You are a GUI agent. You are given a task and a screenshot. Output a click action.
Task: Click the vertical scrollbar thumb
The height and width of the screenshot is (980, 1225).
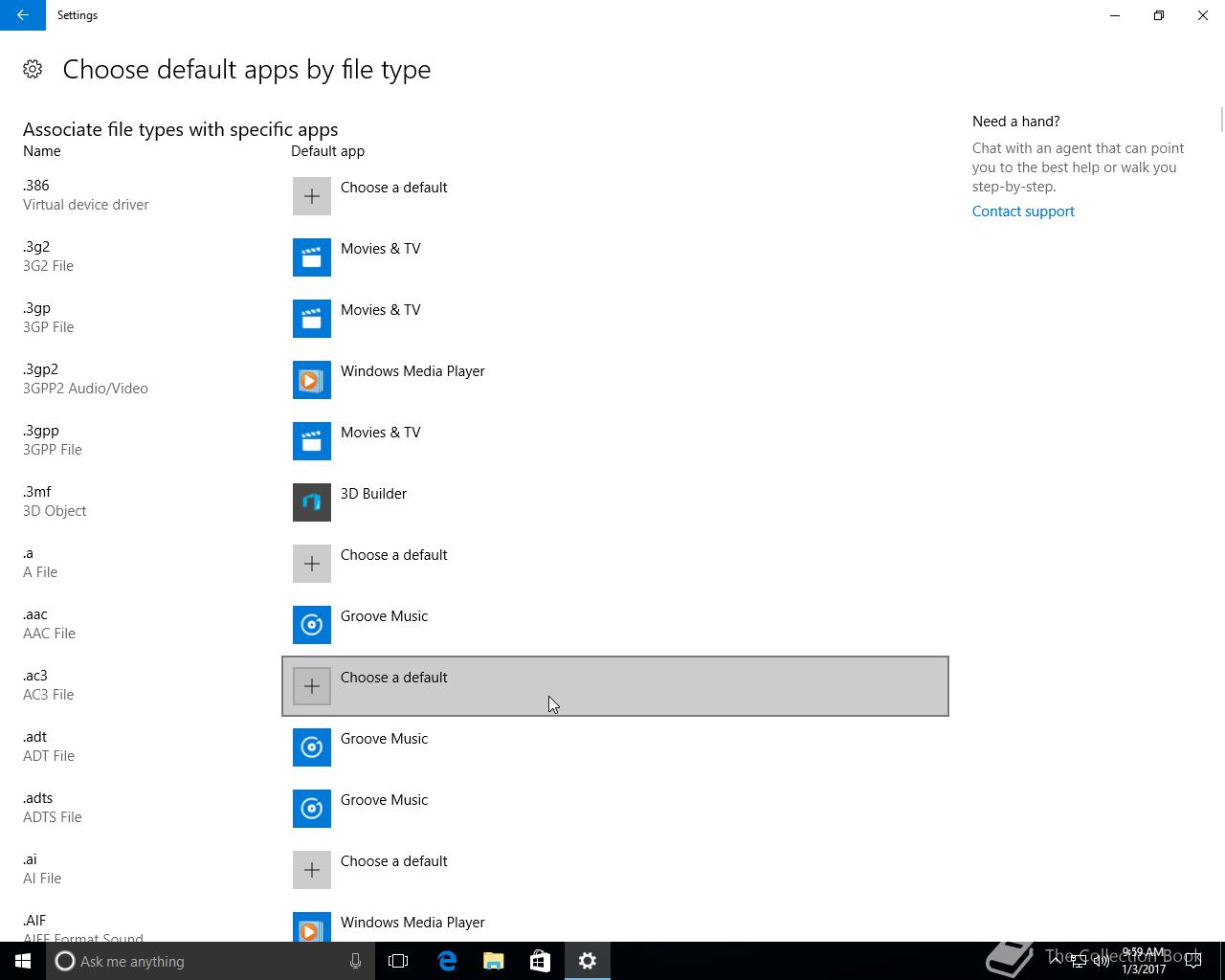pyautogui.click(x=1221, y=121)
